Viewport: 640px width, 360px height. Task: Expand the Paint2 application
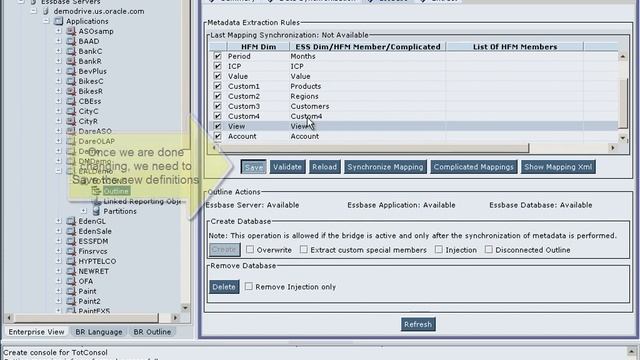coord(59,301)
